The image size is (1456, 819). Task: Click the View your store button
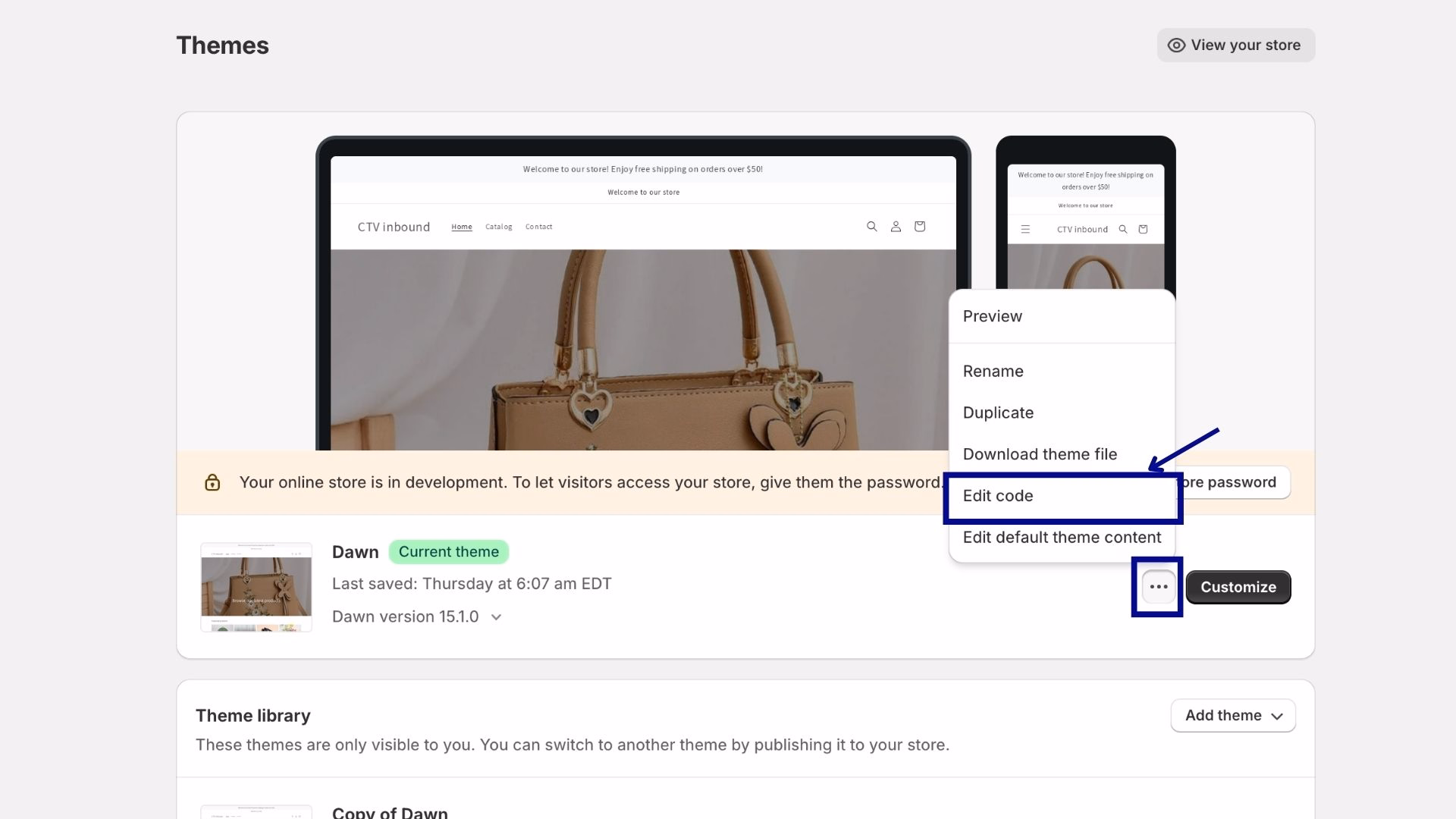click(1235, 45)
